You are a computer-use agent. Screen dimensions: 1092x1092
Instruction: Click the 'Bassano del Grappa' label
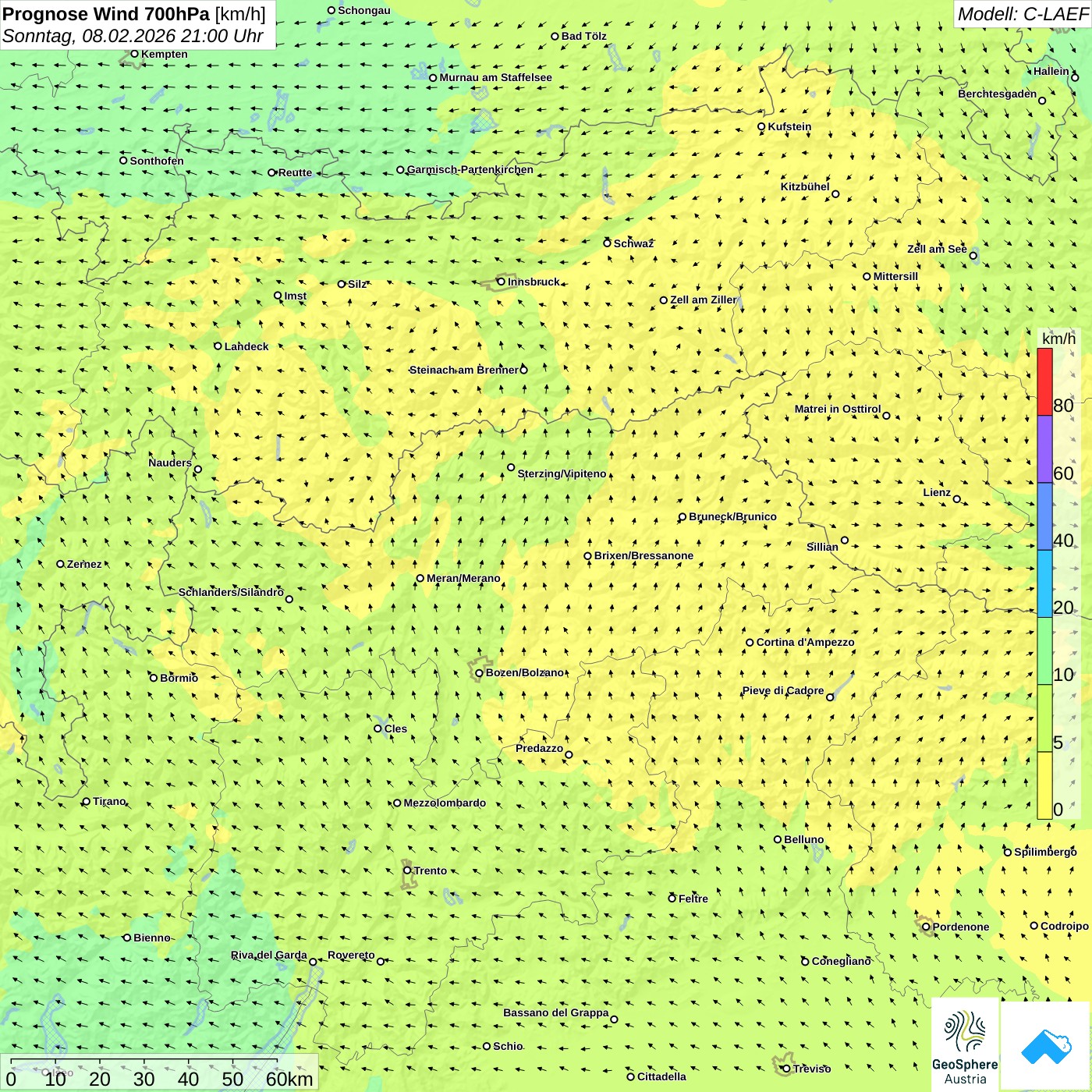coord(555,1012)
